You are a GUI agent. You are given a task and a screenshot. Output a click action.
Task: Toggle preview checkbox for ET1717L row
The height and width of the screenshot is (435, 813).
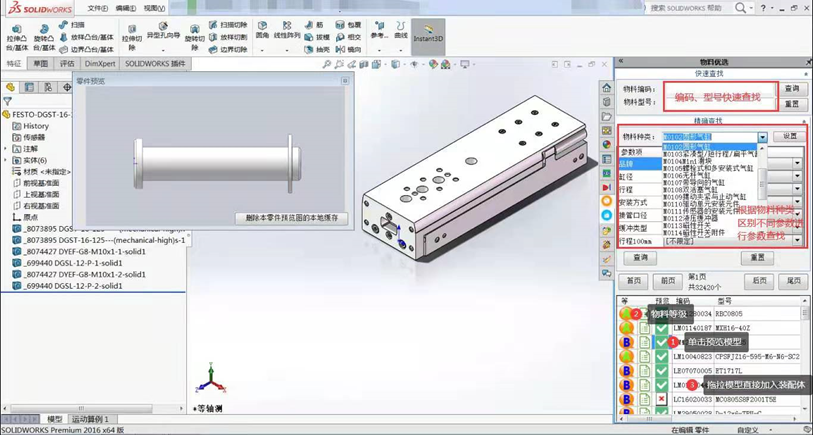[x=661, y=370]
